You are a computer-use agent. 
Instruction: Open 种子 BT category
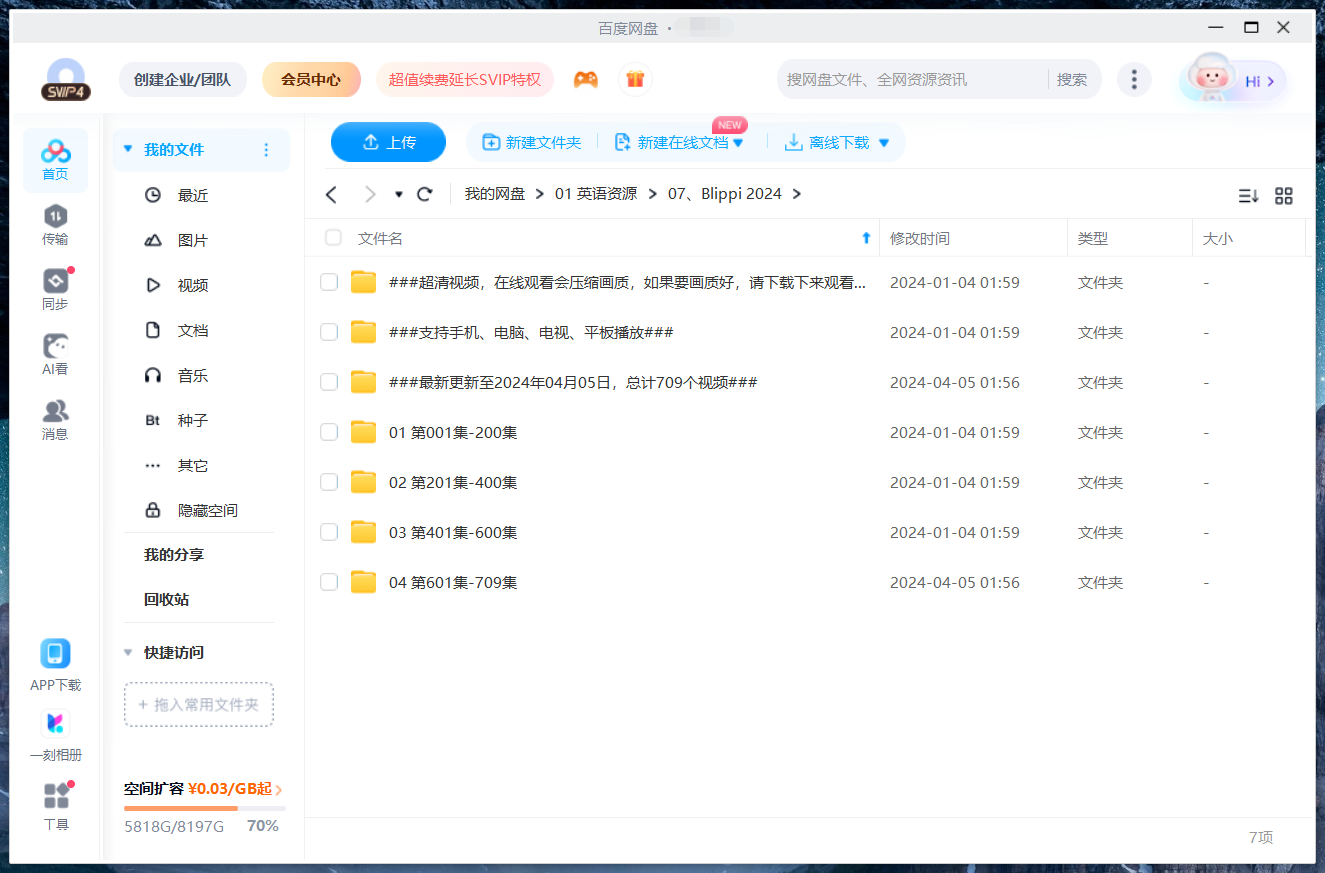coord(193,420)
